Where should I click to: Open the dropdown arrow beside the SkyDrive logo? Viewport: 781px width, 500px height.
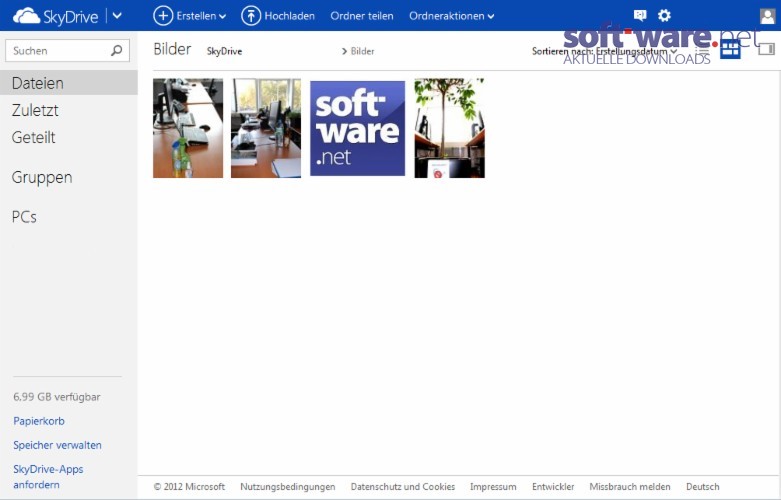(117, 16)
